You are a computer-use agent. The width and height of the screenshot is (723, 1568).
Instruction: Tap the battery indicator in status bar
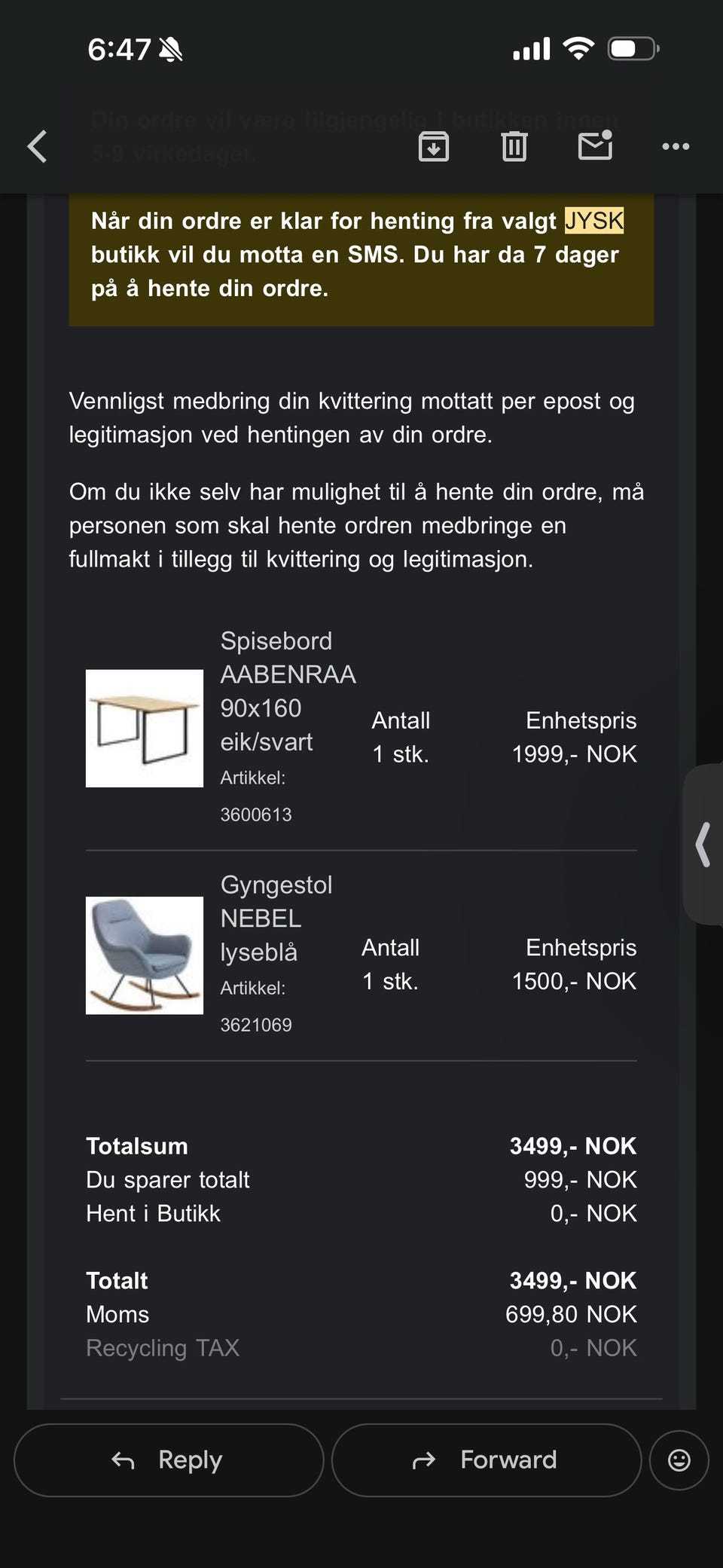tap(634, 50)
